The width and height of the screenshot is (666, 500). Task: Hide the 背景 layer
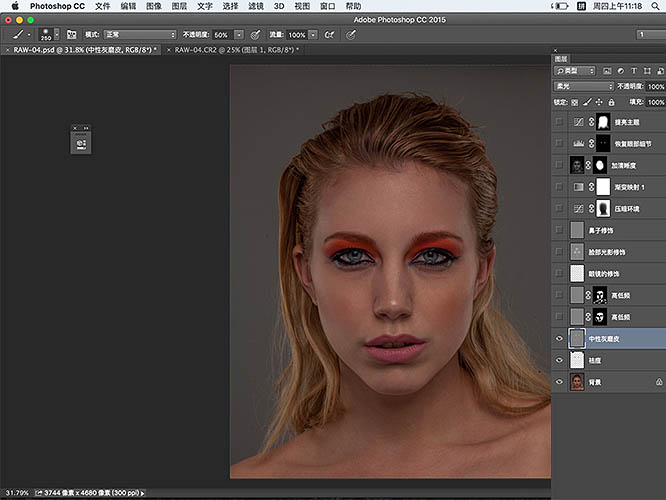(x=558, y=382)
